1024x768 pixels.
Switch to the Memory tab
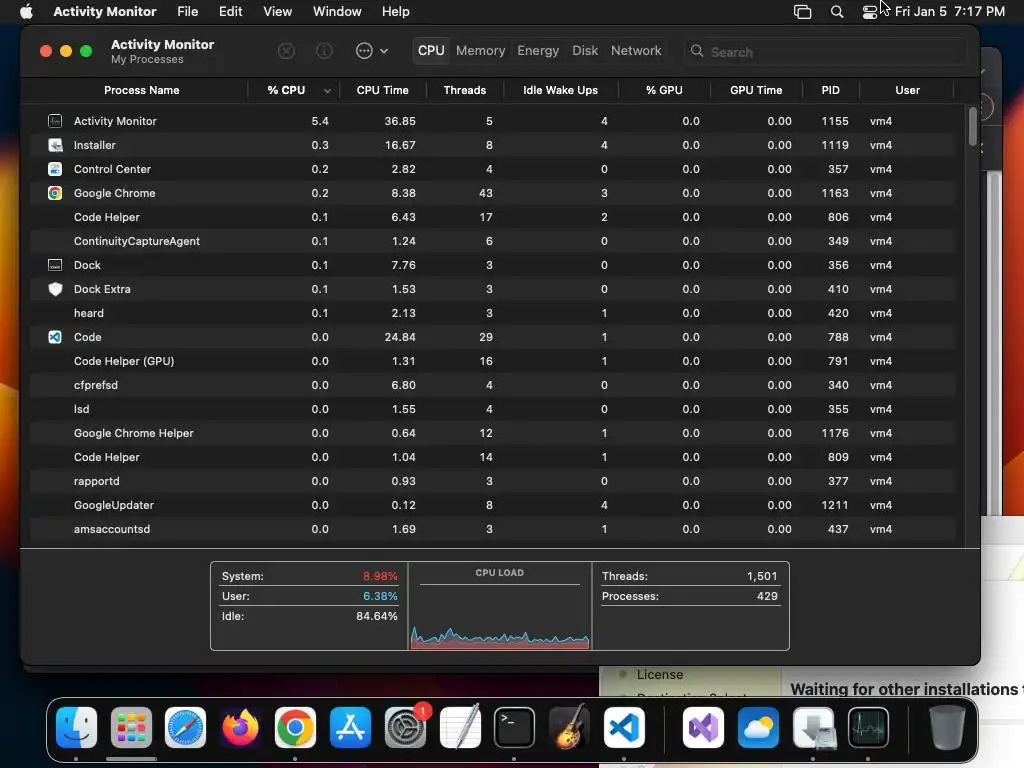coord(481,51)
